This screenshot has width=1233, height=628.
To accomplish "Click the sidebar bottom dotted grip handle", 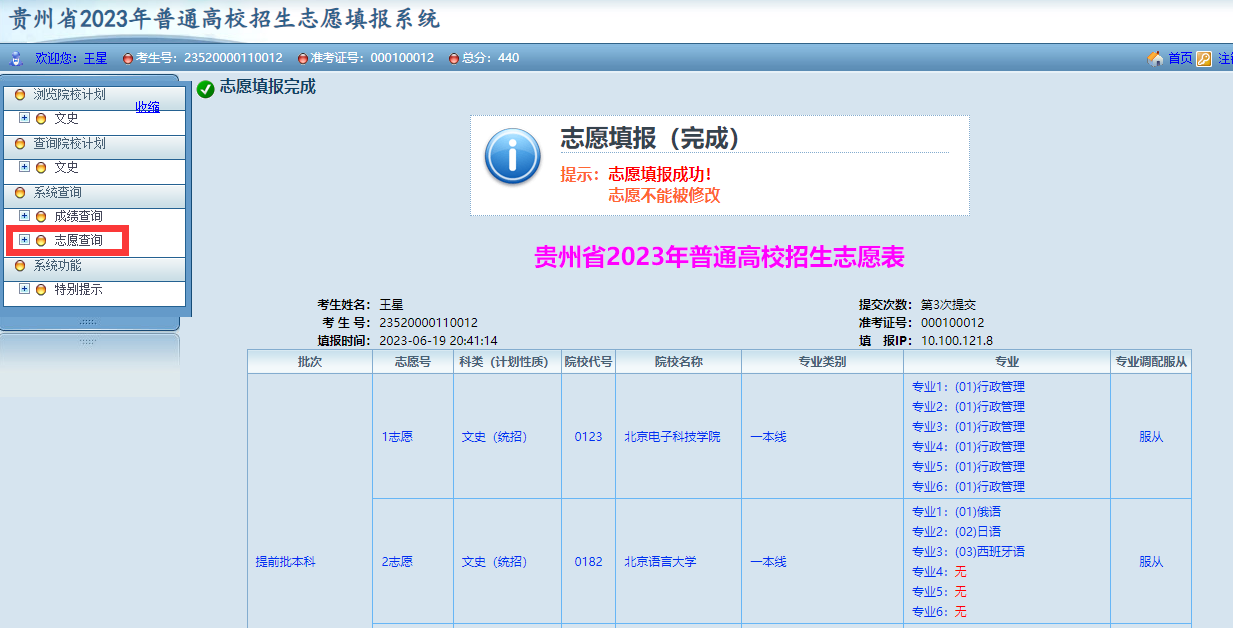I will (88, 322).
